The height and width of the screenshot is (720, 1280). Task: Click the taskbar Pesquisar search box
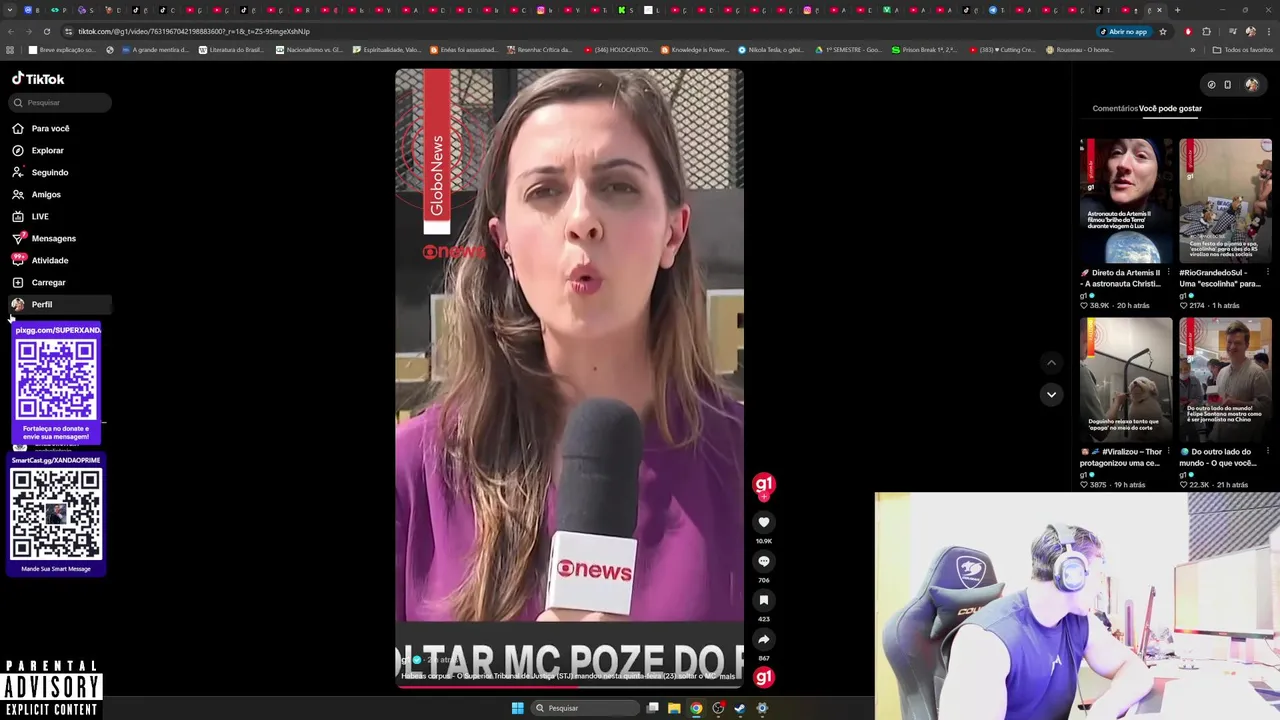(x=586, y=708)
